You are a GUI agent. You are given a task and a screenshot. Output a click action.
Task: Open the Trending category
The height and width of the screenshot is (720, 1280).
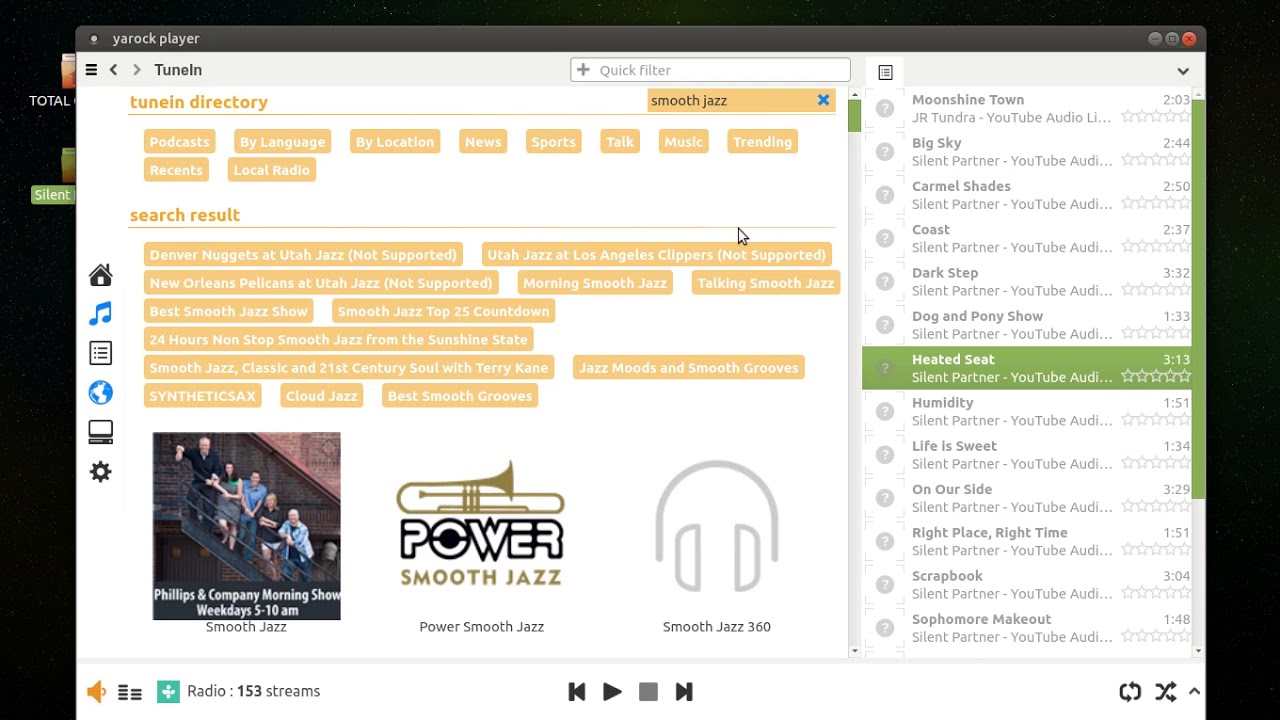tap(762, 142)
